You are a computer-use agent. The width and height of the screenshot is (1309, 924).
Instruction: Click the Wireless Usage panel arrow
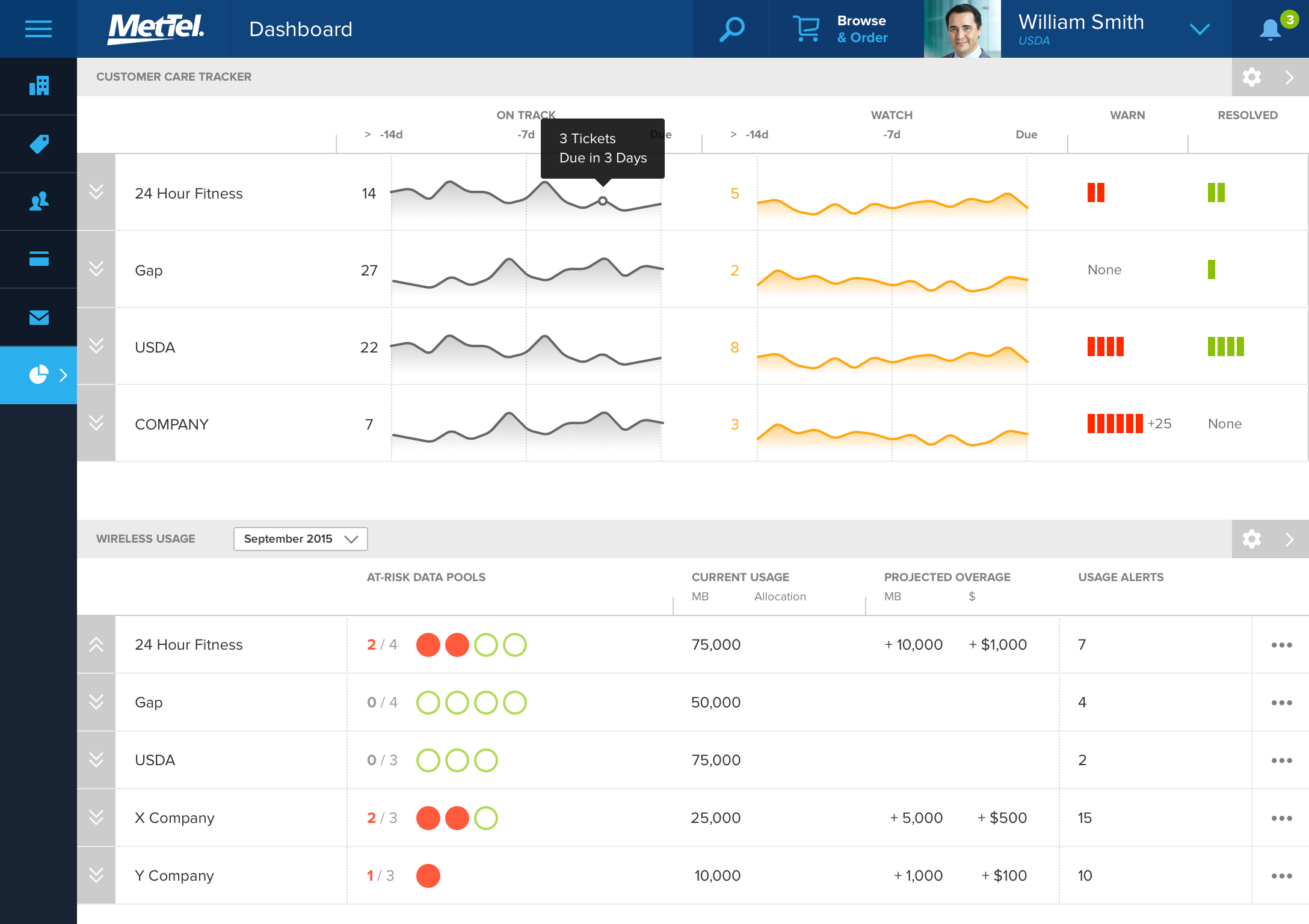(x=1289, y=539)
